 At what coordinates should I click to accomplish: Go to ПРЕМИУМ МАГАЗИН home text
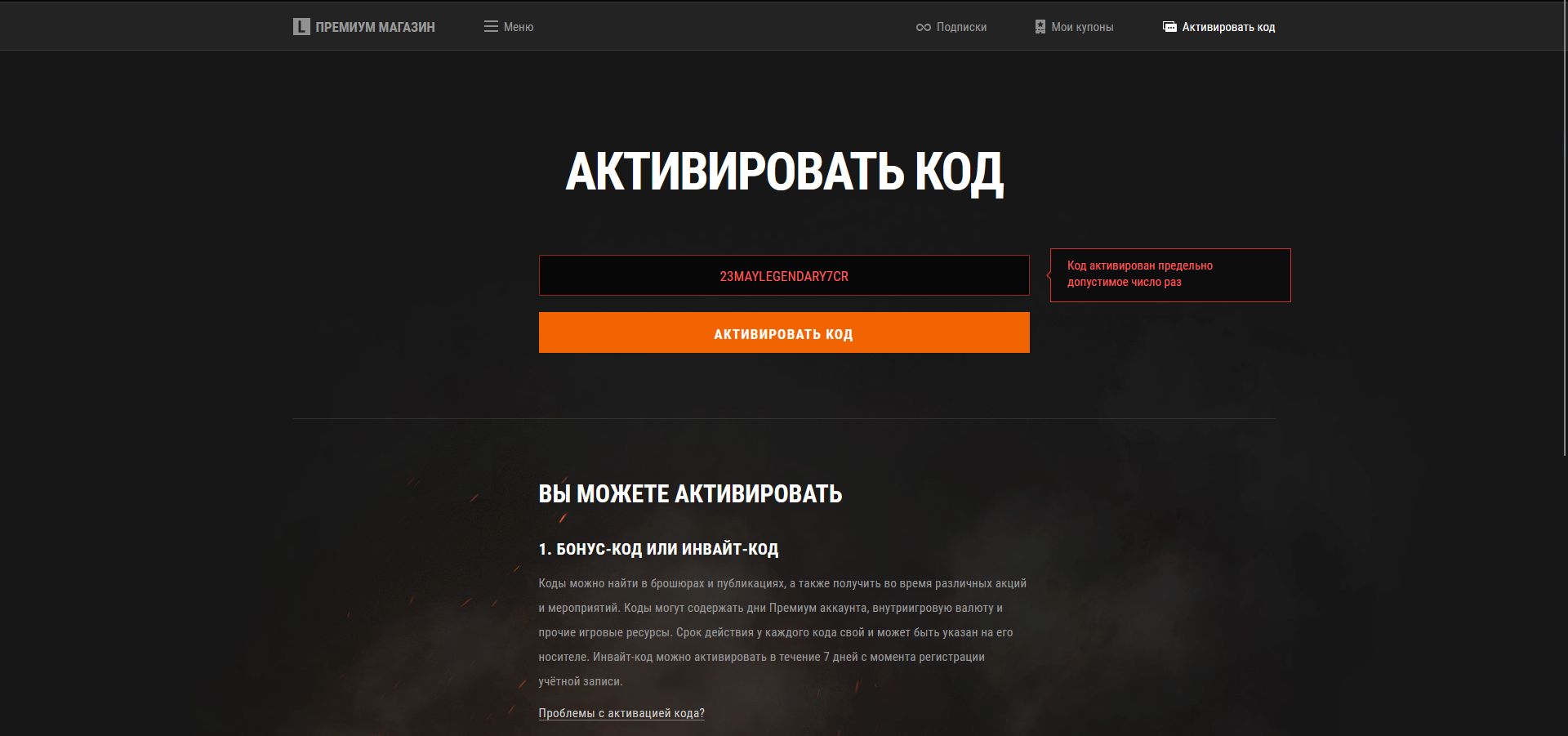click(375, 27)
